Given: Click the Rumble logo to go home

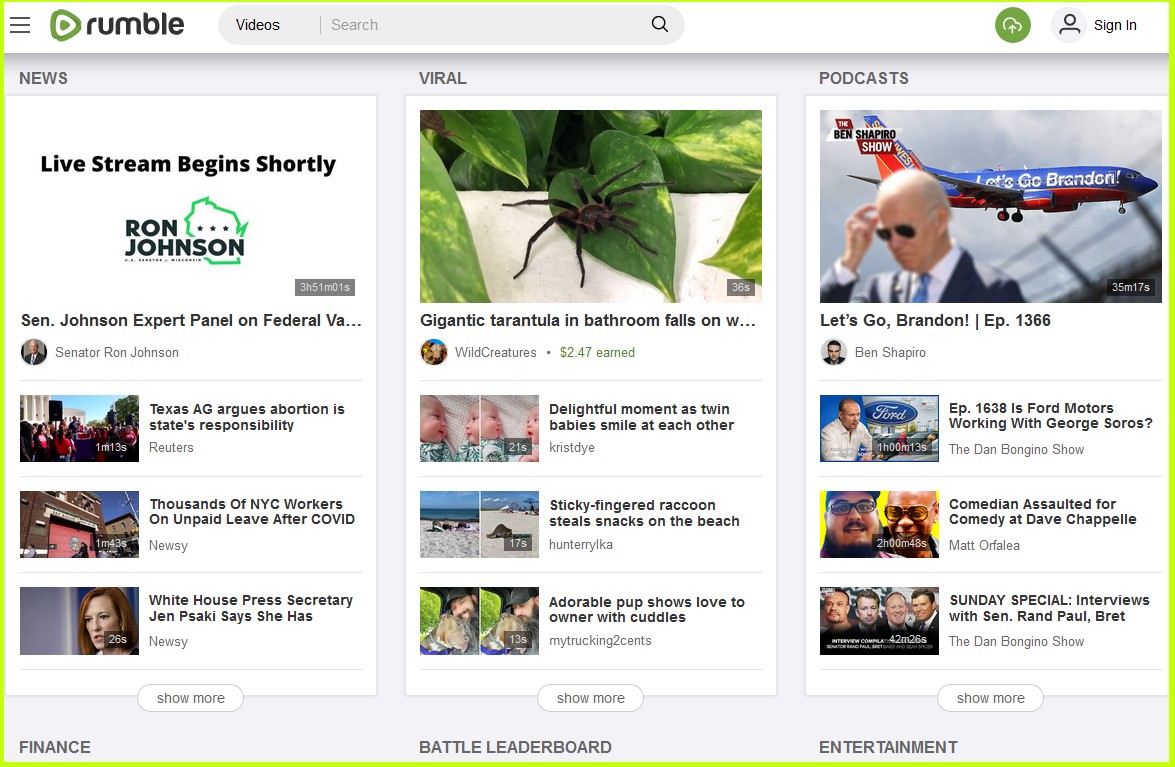Looking at the screenshot, I should [117, 25].
